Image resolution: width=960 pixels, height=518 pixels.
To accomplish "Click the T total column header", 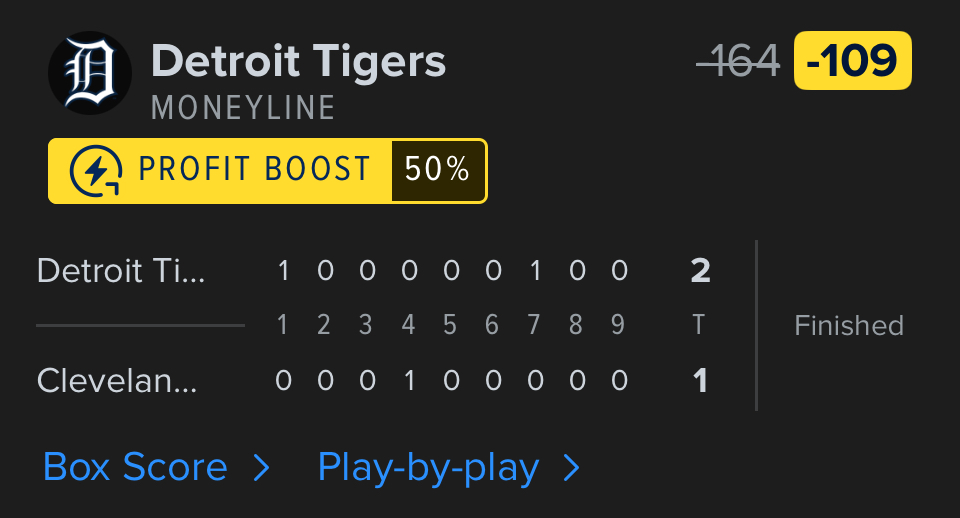I will [699, 325].
